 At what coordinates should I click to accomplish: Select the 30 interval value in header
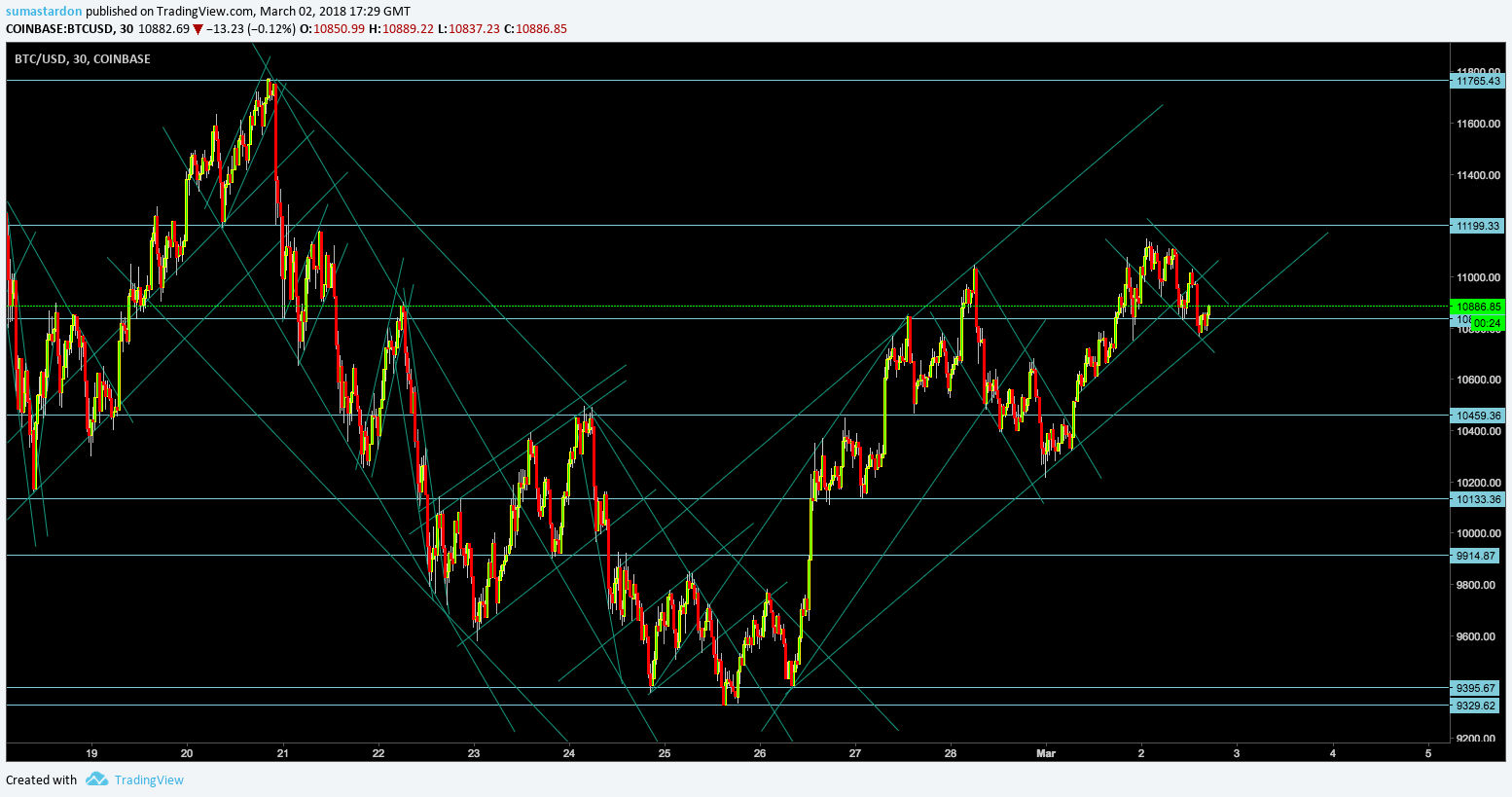125,29
